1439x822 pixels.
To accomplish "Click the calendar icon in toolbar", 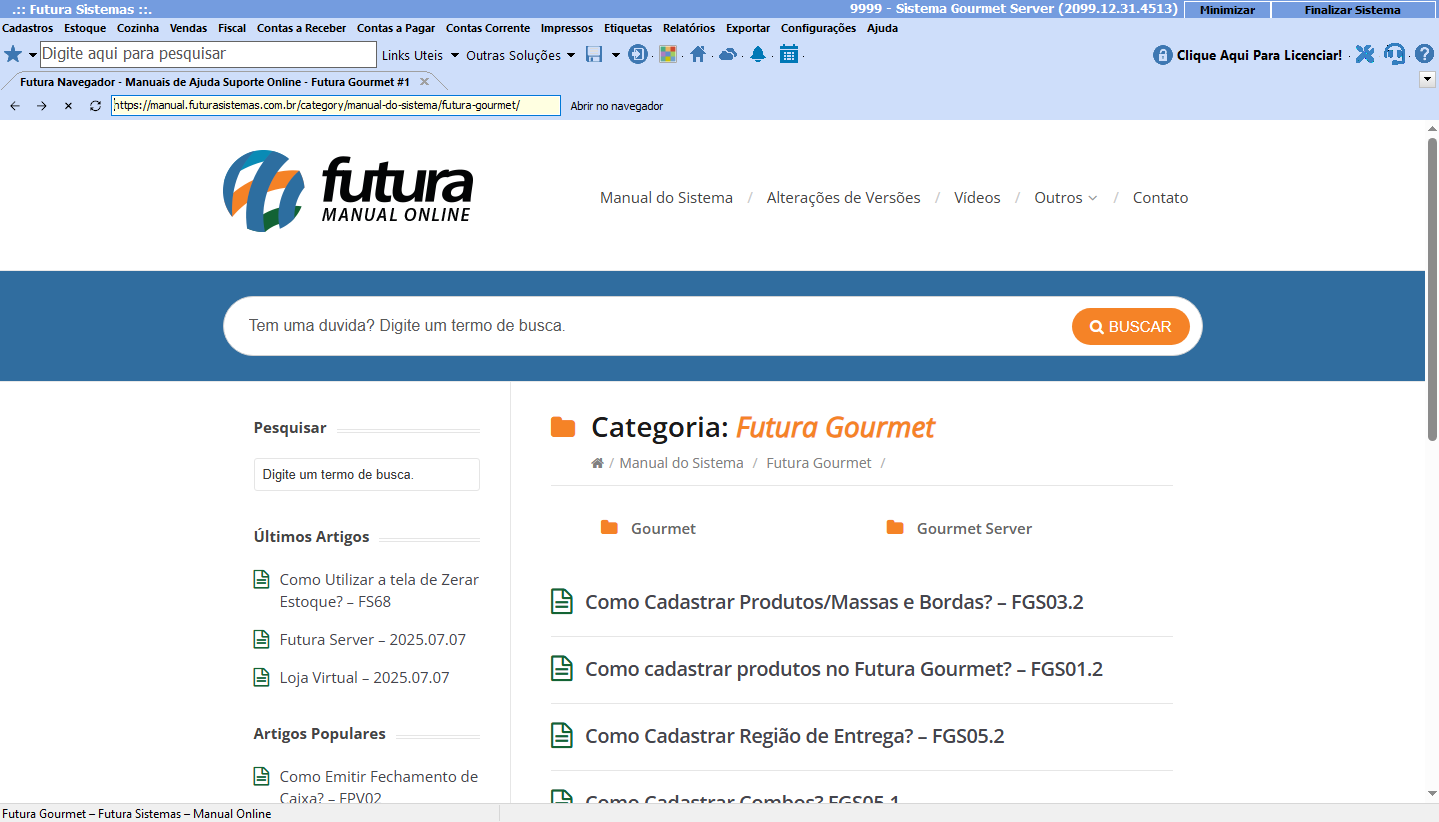I will pyautogui.click(x=789, y=54).
